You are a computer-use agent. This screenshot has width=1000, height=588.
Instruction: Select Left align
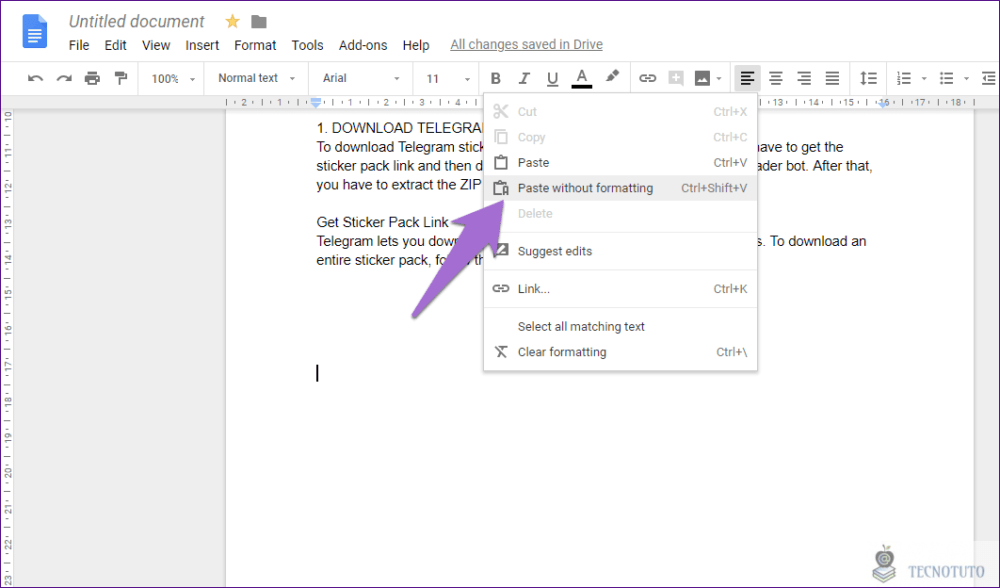click(747, 78)
